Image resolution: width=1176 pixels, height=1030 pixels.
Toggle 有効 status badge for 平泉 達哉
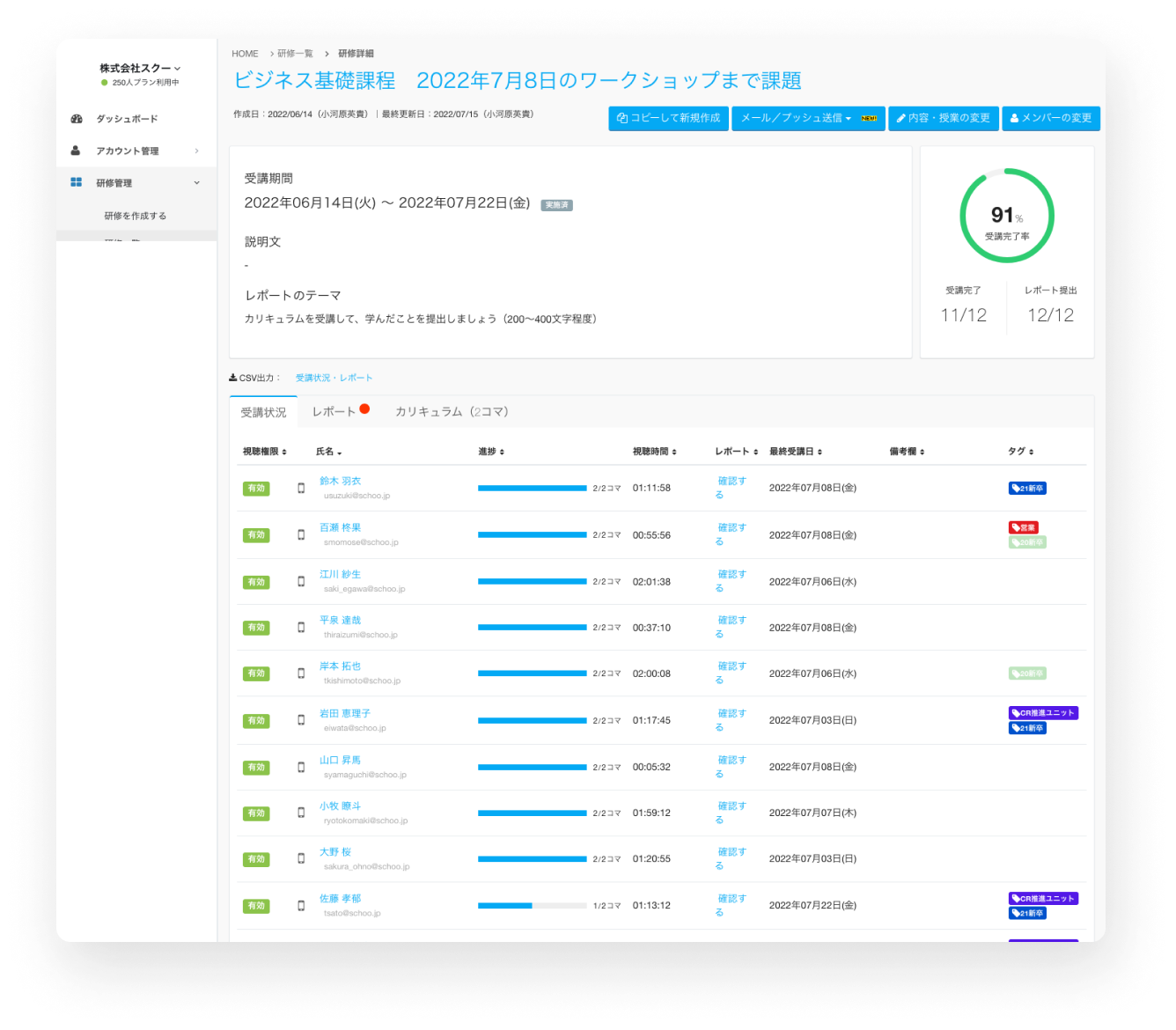tap(256, 628)
